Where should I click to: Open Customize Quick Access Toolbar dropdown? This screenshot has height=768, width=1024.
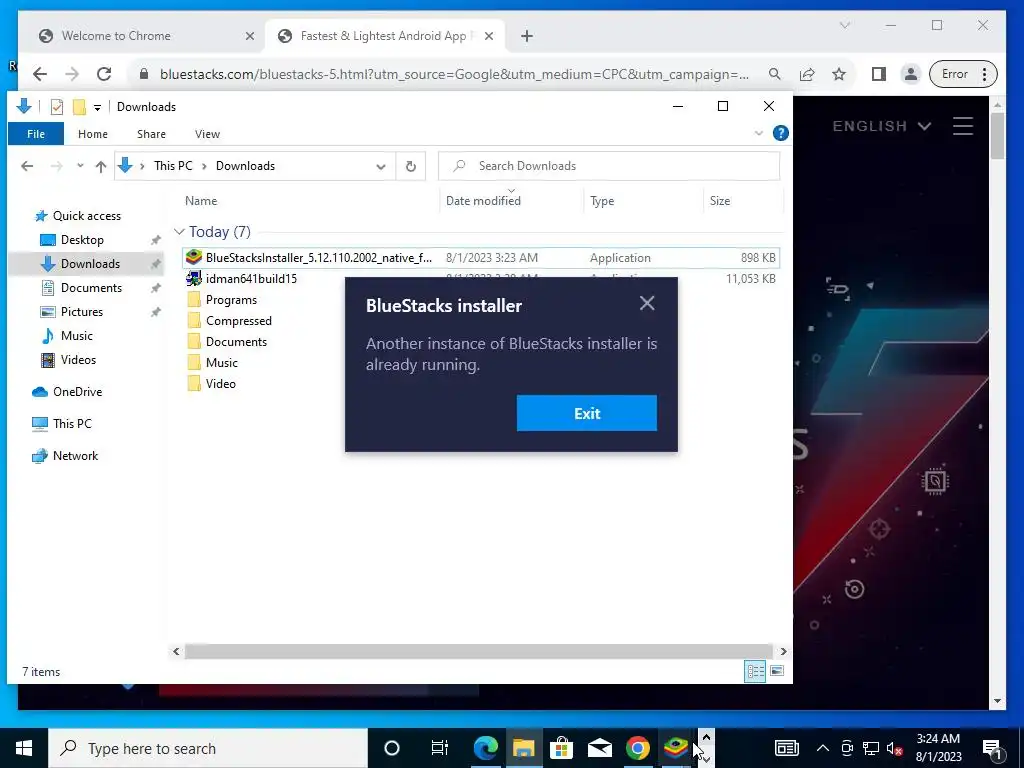pyautogui.click(x=97, y=107)
